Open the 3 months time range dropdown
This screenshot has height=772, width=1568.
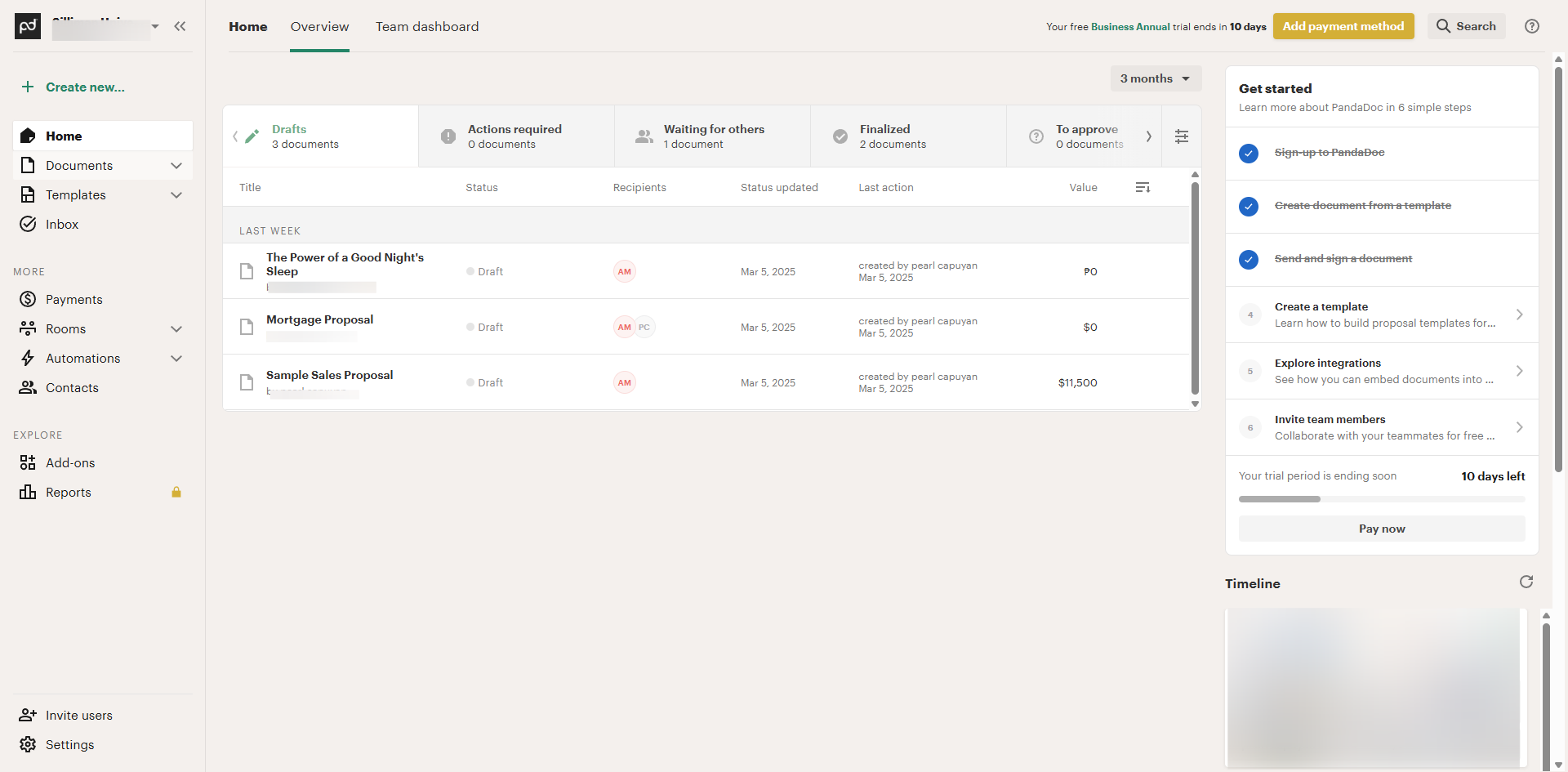[x=1155, y=78]
